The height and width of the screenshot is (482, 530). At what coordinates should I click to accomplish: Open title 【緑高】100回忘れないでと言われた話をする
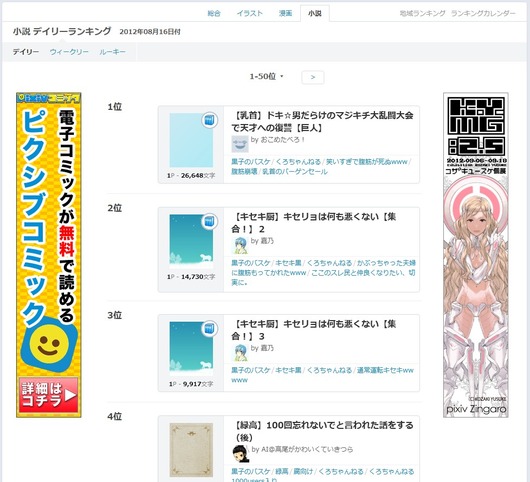click(323, 431)
